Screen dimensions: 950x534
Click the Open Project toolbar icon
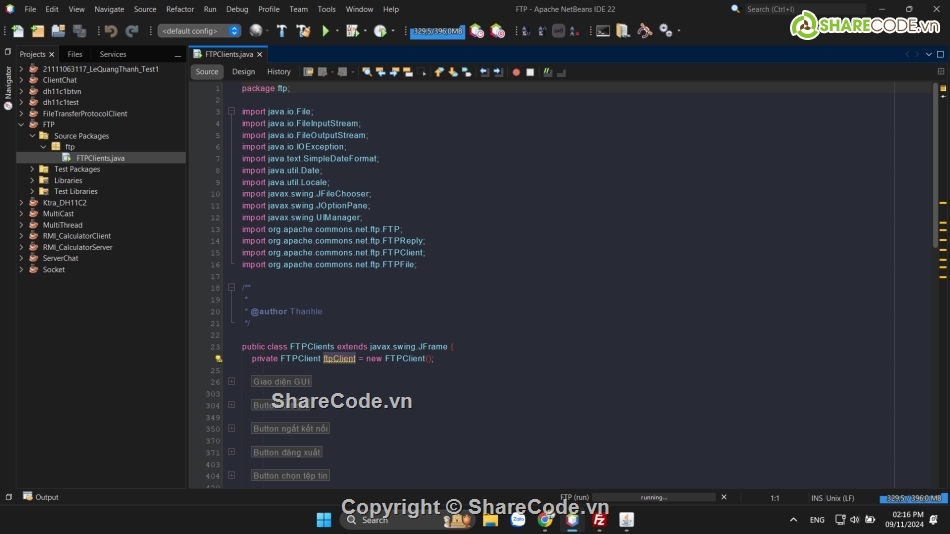click(x=58, y=31)
